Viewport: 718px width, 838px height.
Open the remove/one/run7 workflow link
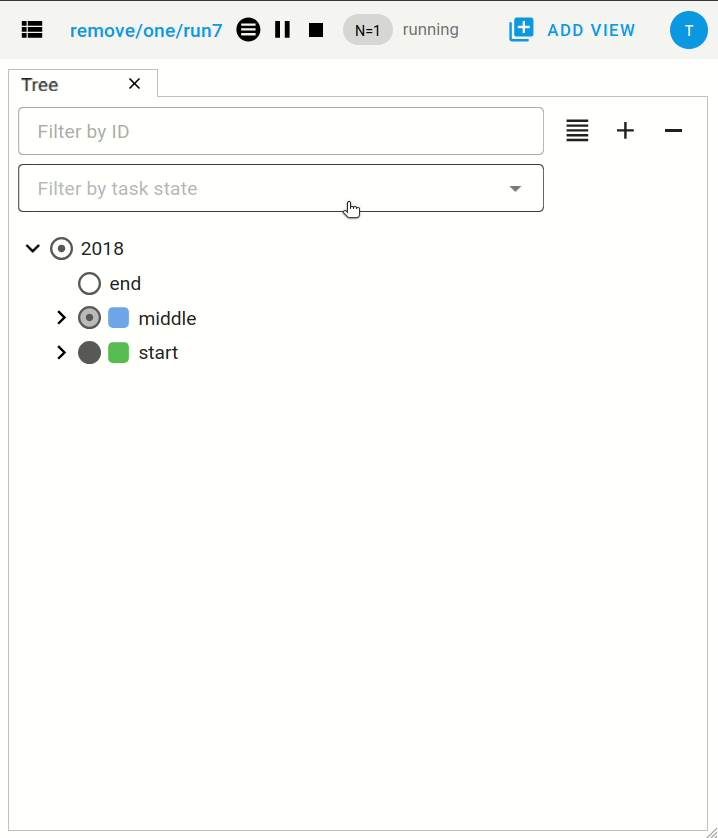(x=146, y=30)
